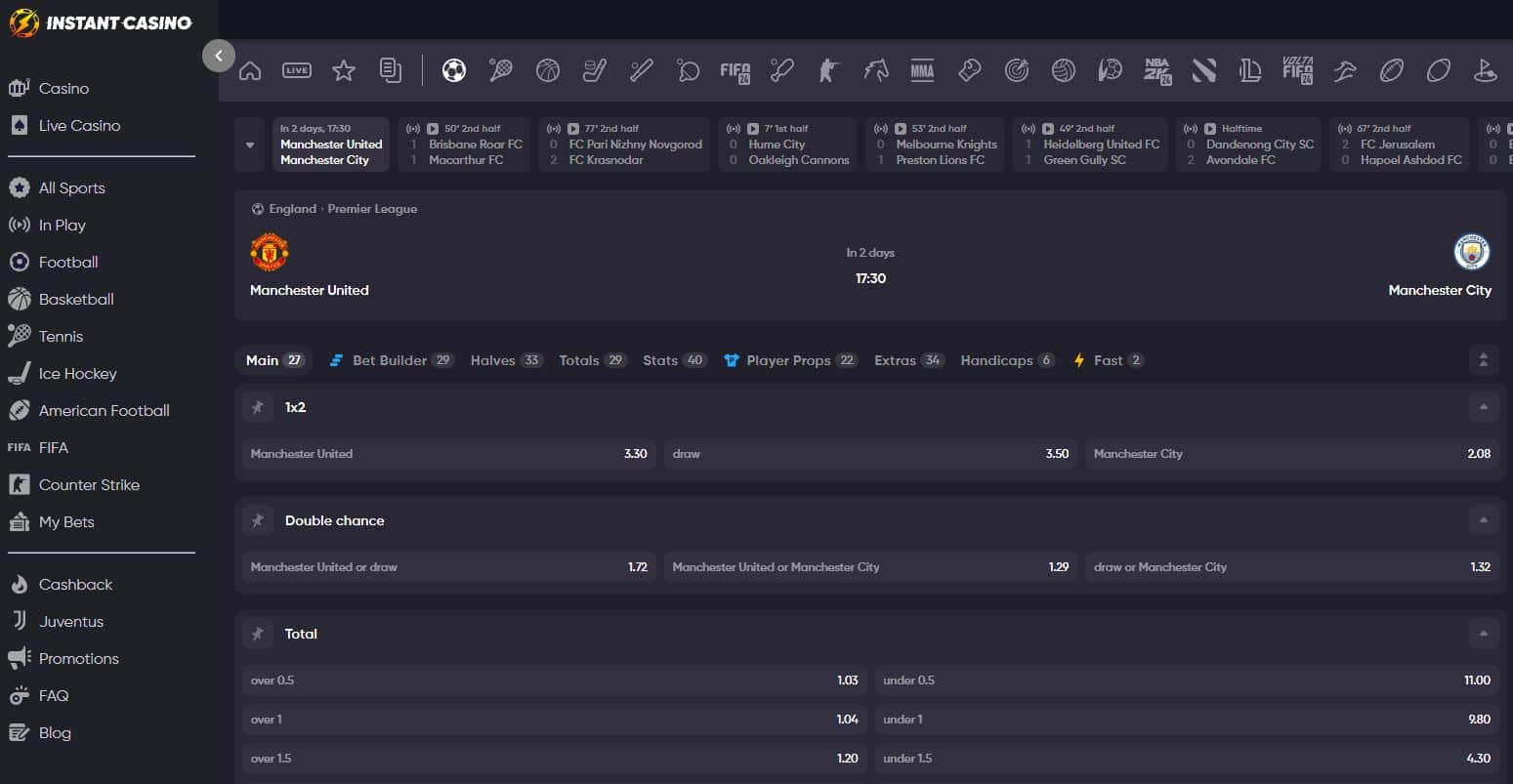Select the table tennis paddle icon
The height and width of the screenshot is (784, 1513).
pos(689,70)
